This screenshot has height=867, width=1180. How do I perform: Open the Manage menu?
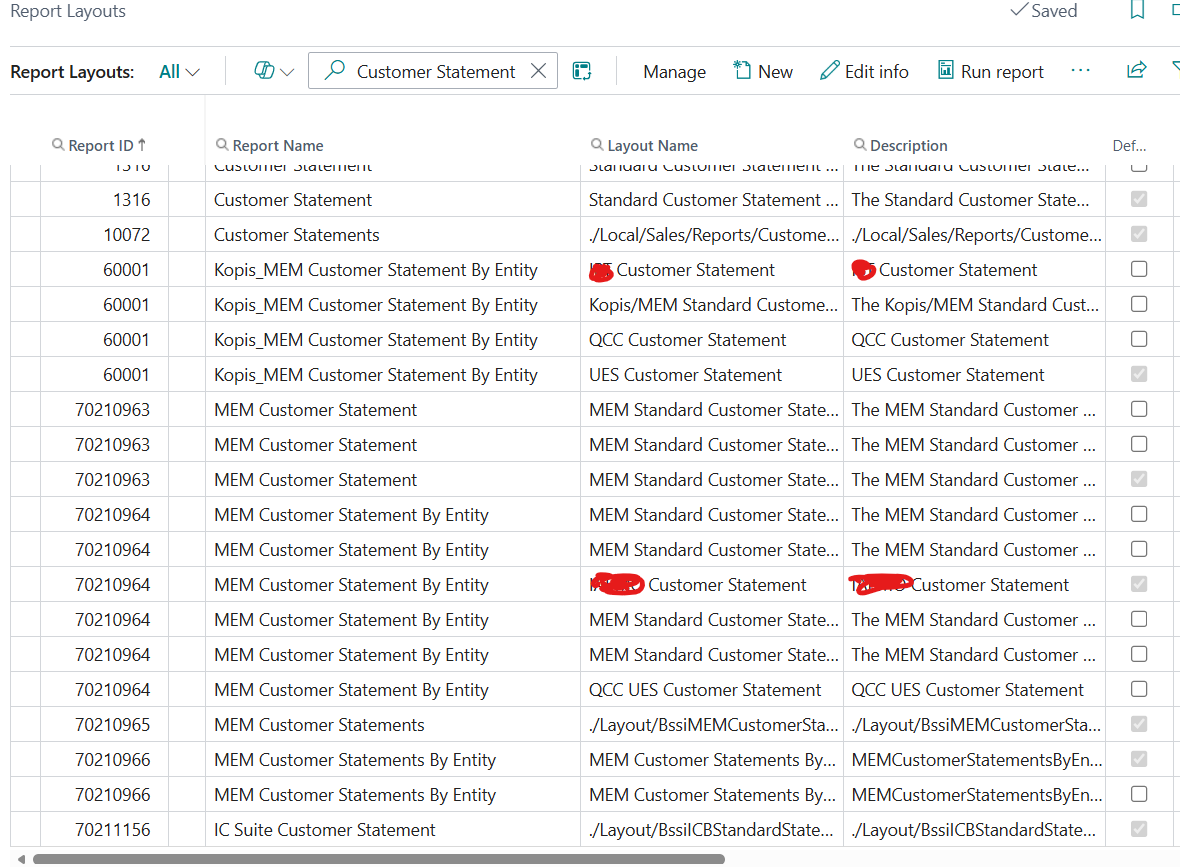(674, 71)
